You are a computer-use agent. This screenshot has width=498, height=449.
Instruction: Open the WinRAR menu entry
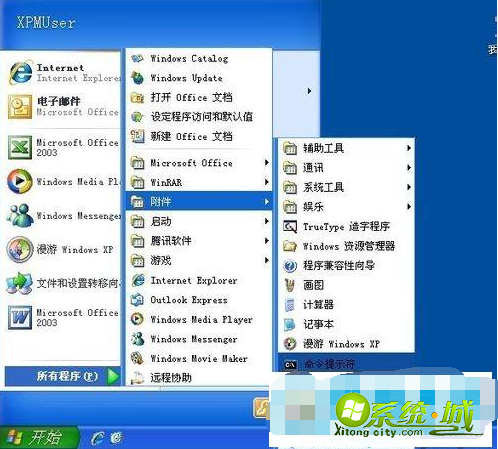pos(199,182)
